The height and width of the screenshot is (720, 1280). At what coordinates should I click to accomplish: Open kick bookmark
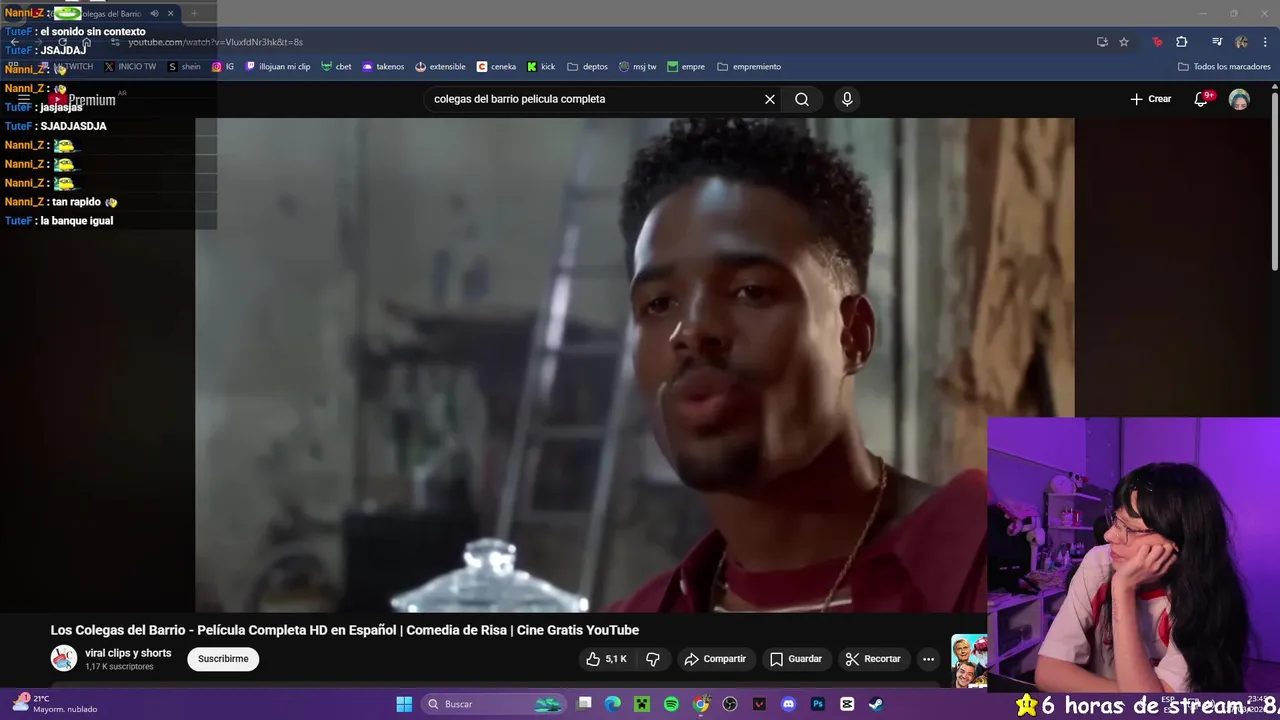pos(541,67)
